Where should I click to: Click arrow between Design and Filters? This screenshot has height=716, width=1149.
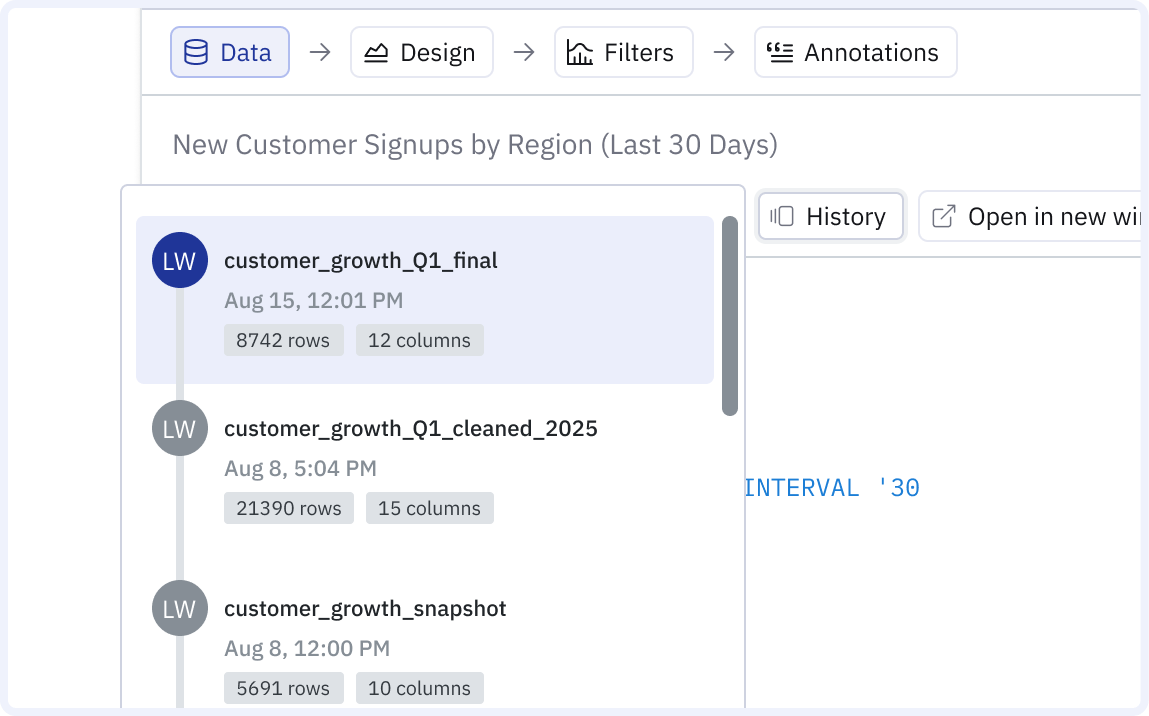pos(524,52)
